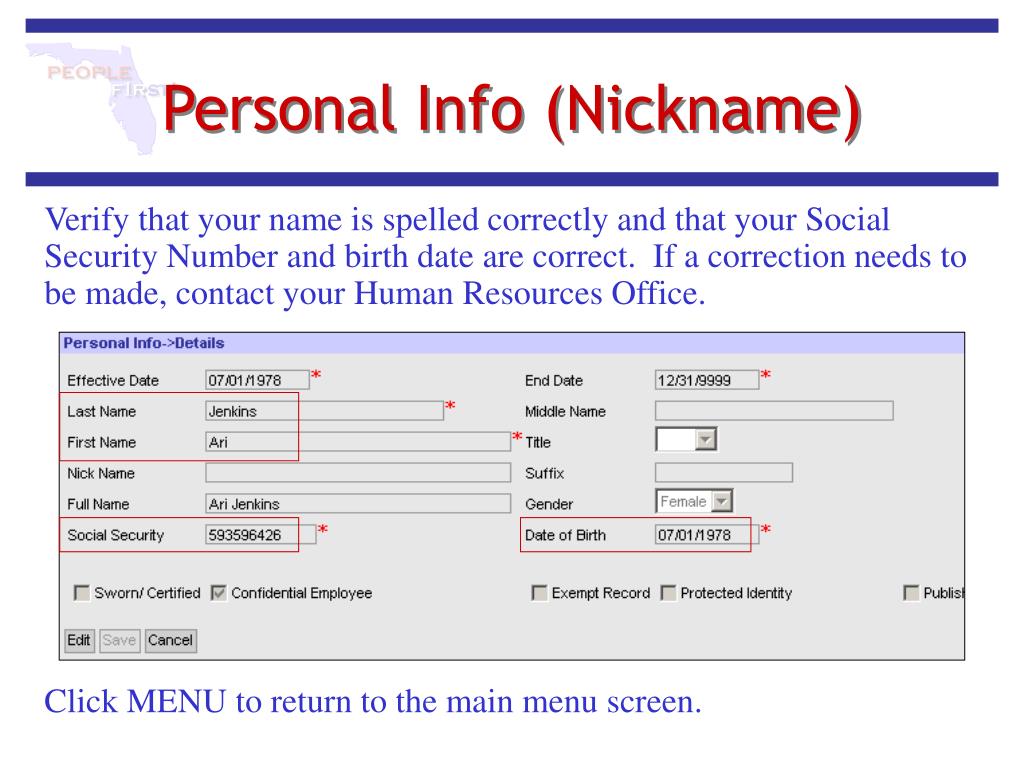Click the Date of Birth field
This screenshot has width=1024, height=768.
point(707,535)
